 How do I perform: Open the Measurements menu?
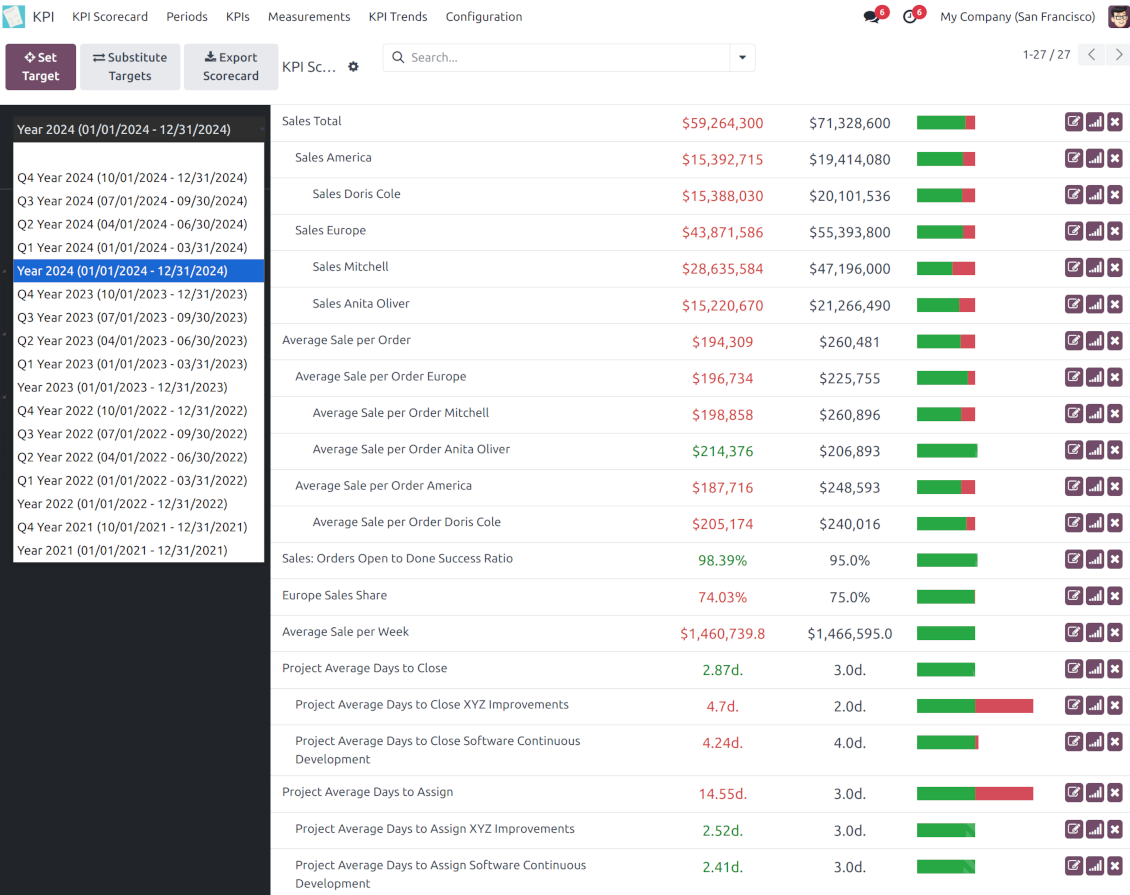point(309,17)
